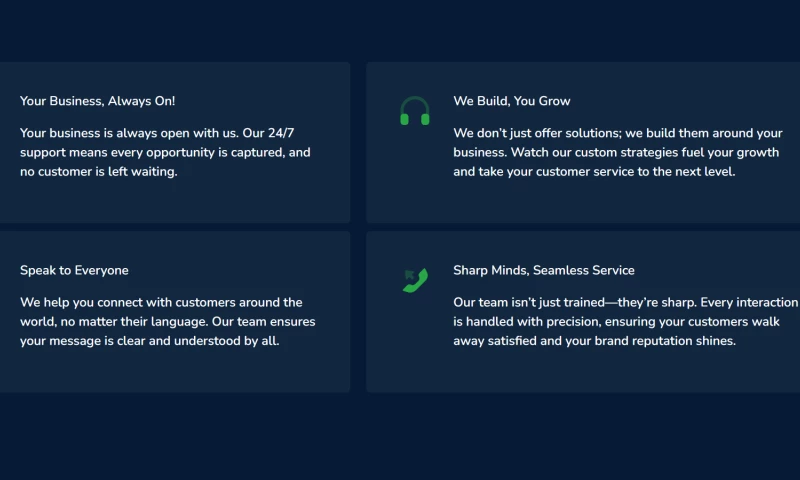Click the "Your Business, Always On!" heading
This screenshot has height=480, width=800.
click(98, 101)
